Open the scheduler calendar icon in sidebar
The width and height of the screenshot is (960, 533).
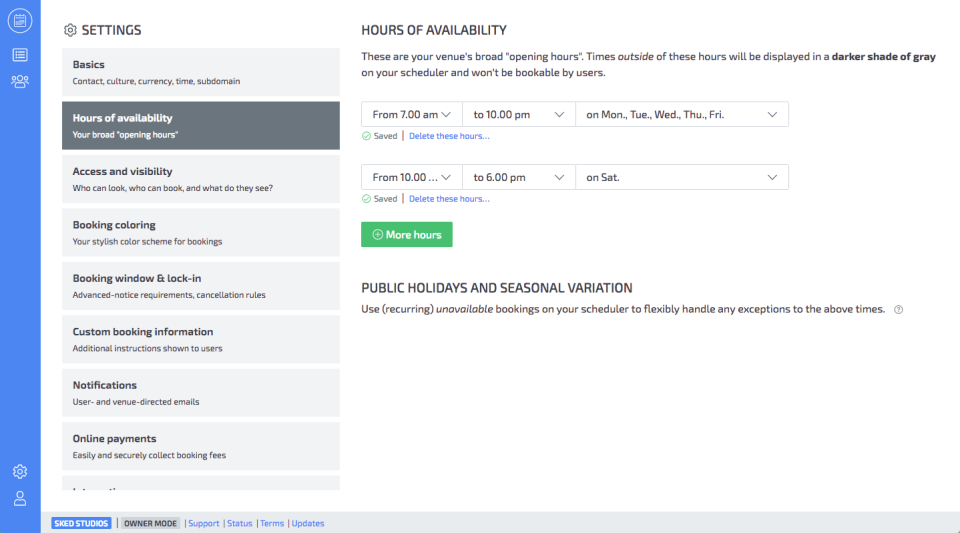click(x=20, y=21)
